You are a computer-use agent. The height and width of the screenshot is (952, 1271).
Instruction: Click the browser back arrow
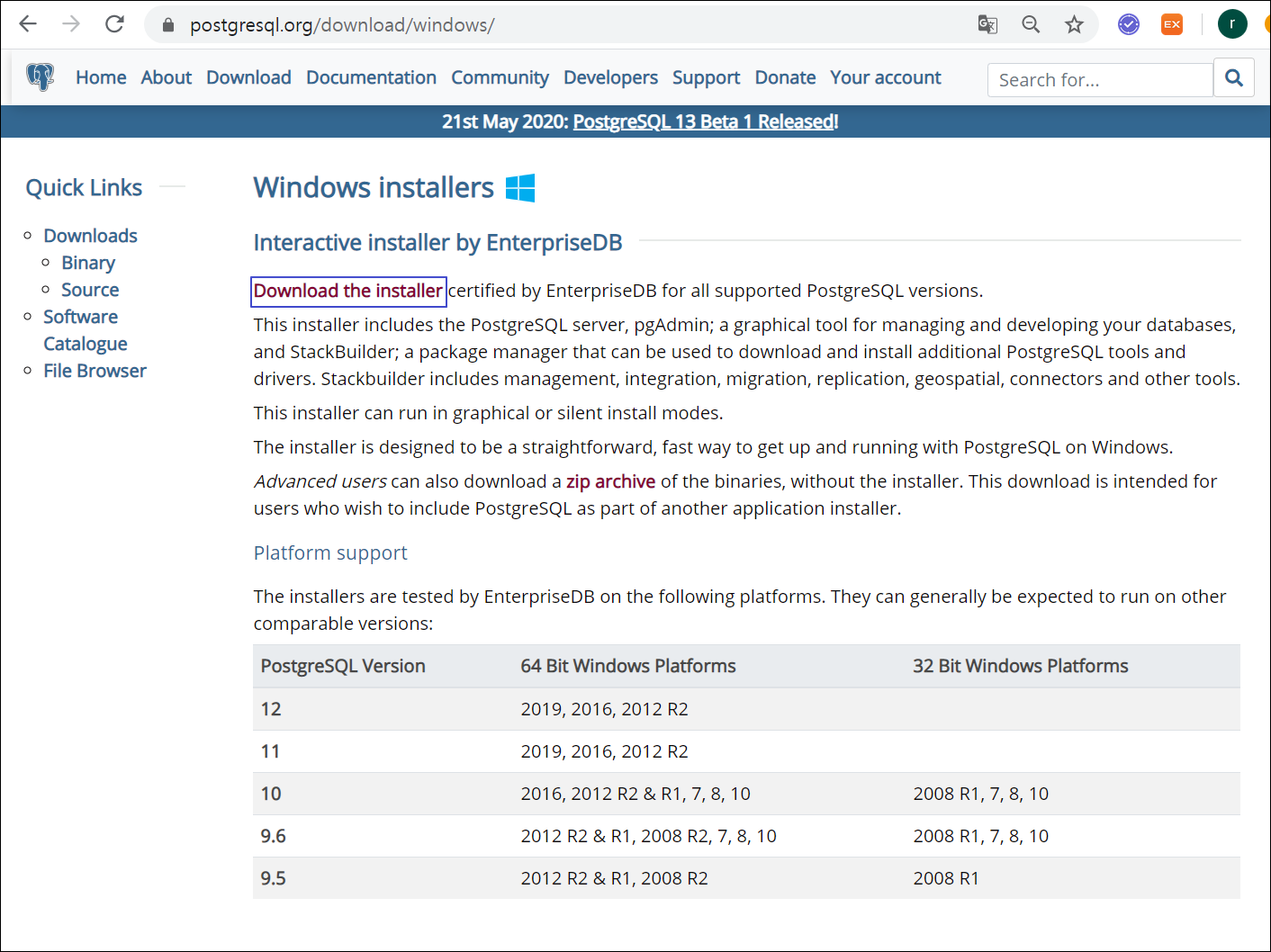click(28, 24)
